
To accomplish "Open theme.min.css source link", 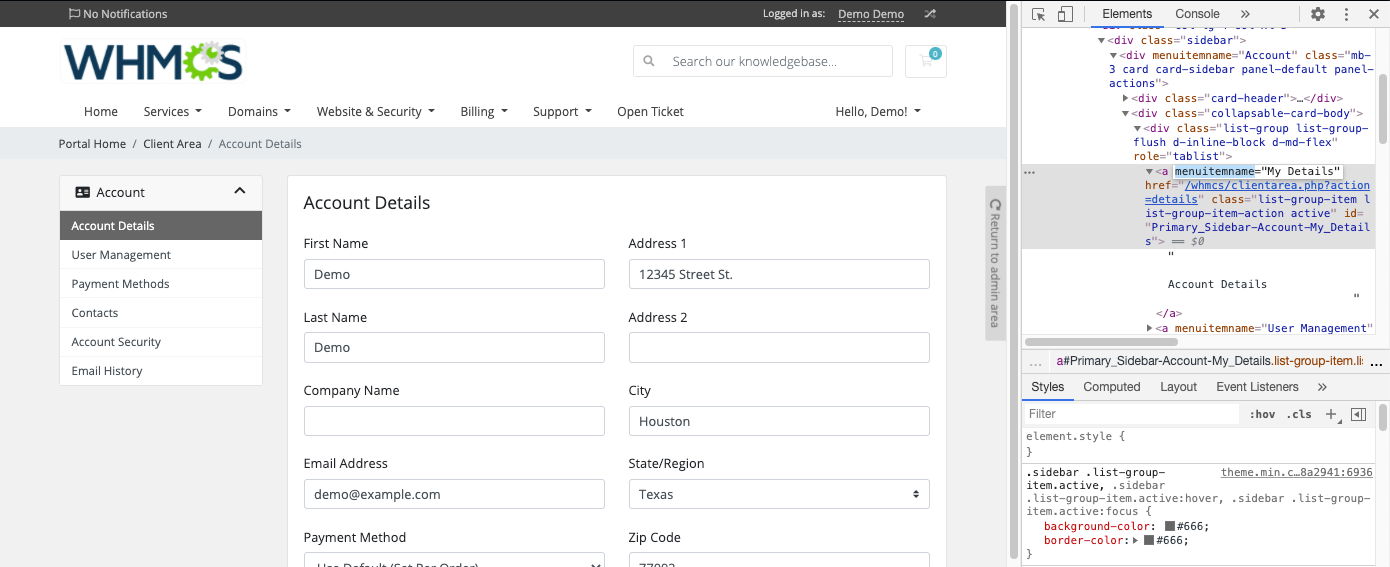I will [x=1296, y=471].
